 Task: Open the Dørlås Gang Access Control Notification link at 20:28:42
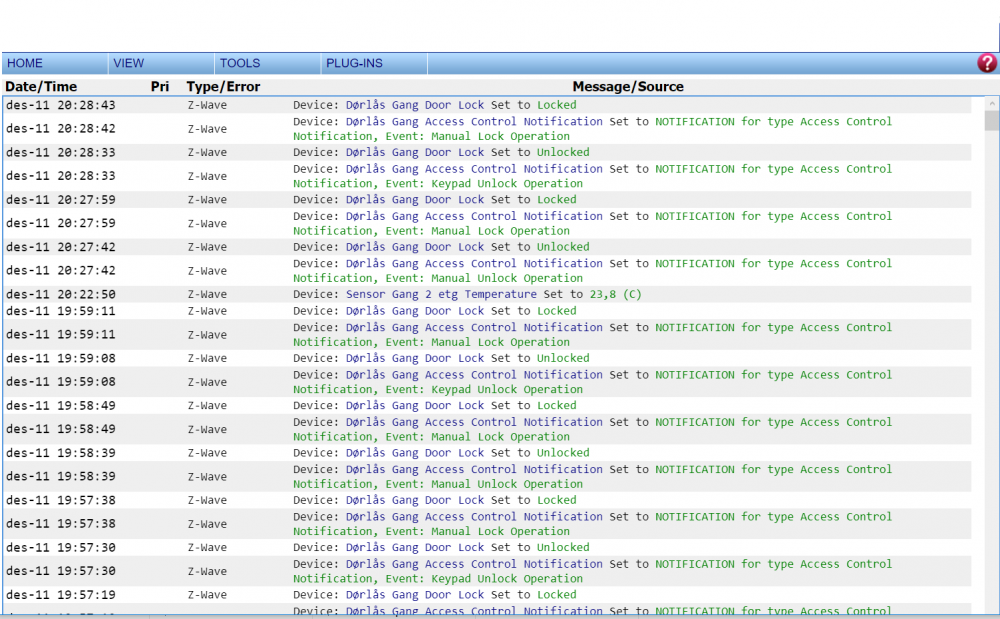(x=475, y=121)
